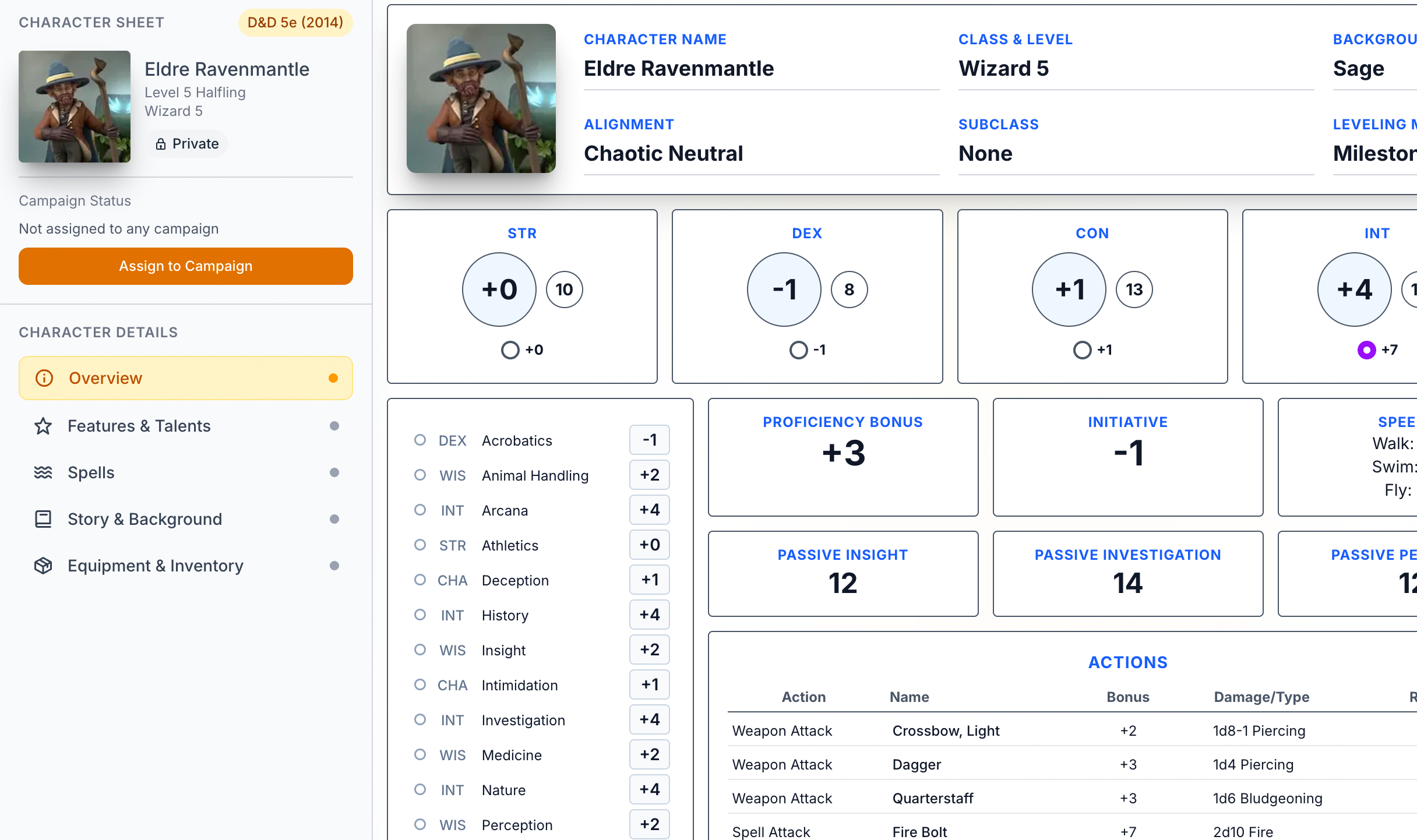The width and height of the screenshot is (1417, 840).
Task: Click the Equipment & Inventory box icon
Action: pyautogui.click(x=43, y=566)
